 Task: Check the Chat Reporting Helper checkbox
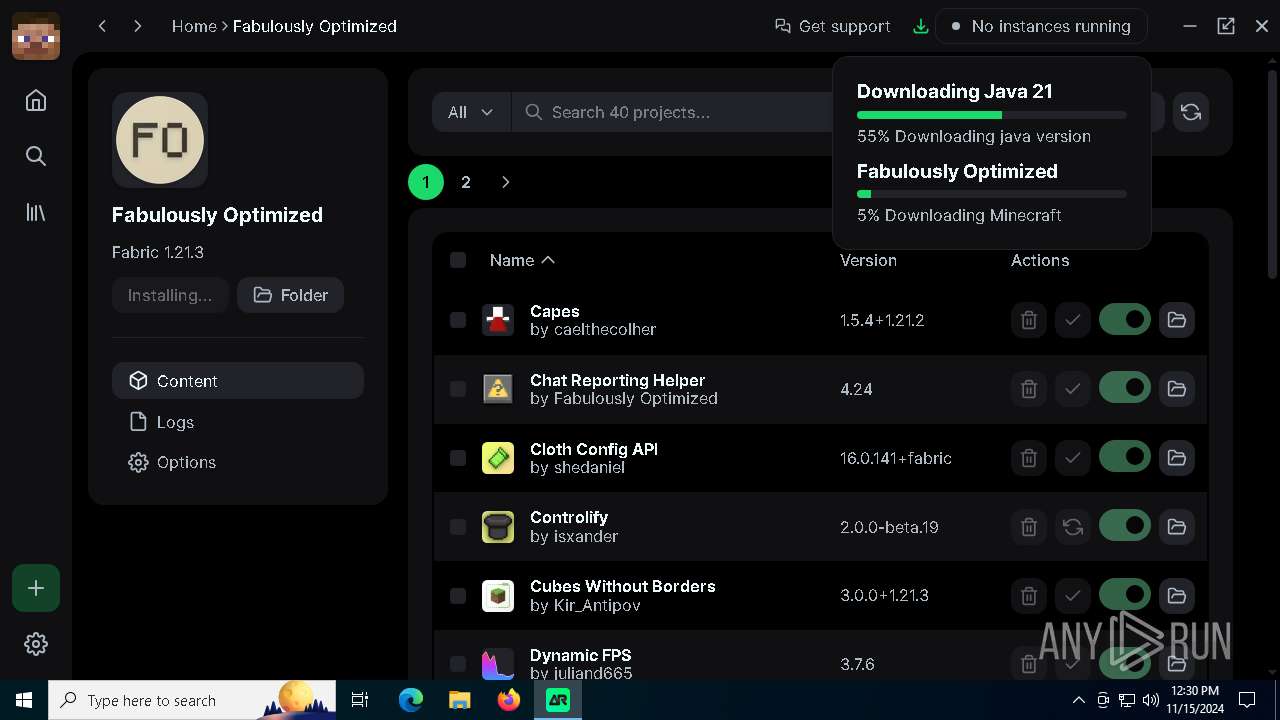458,389
